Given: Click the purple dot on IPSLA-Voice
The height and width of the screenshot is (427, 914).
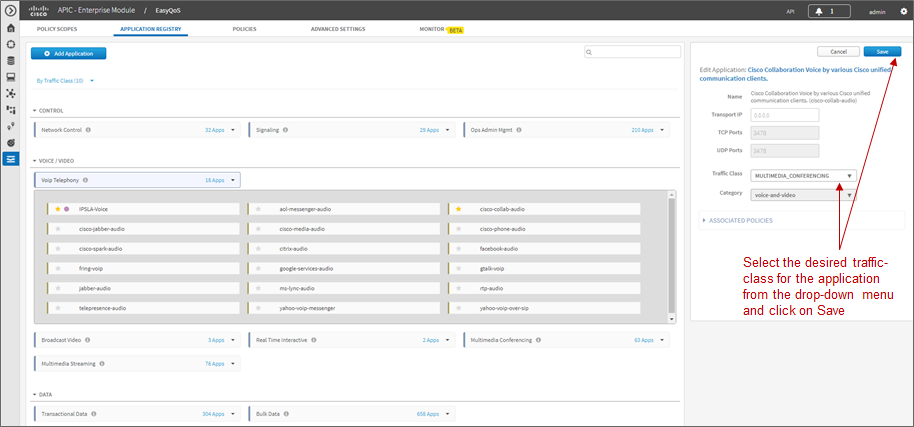Looking at the screenshot, I should click(x=66, y=209).
